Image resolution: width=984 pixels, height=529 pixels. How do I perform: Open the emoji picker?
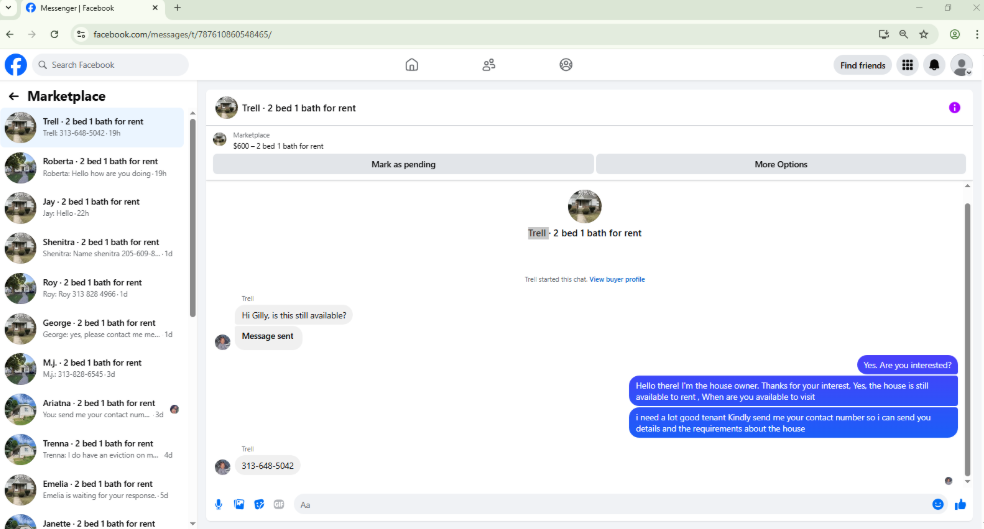[x=938, y=505]
